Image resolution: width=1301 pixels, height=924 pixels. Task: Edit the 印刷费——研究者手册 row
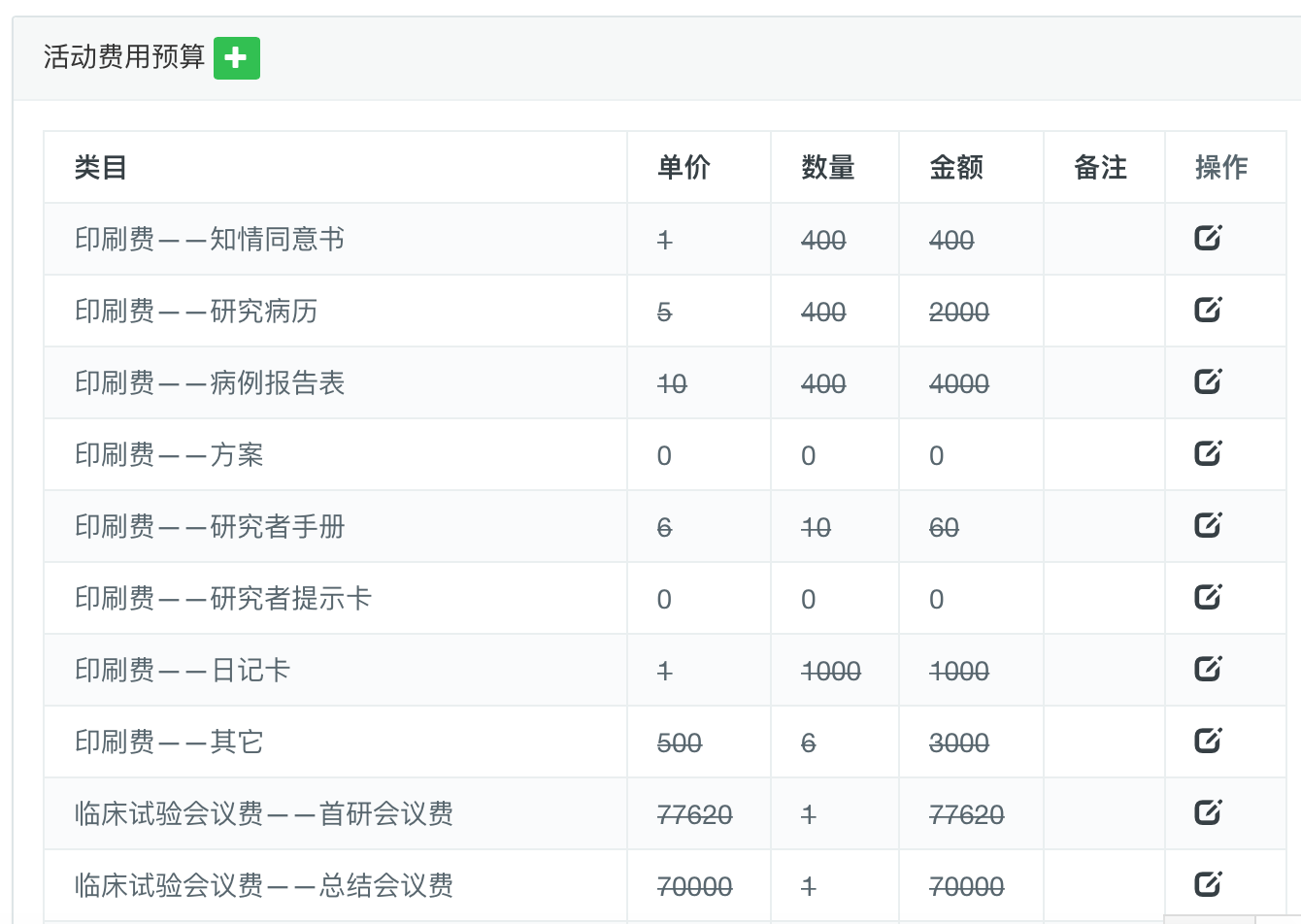[1208, 525]
